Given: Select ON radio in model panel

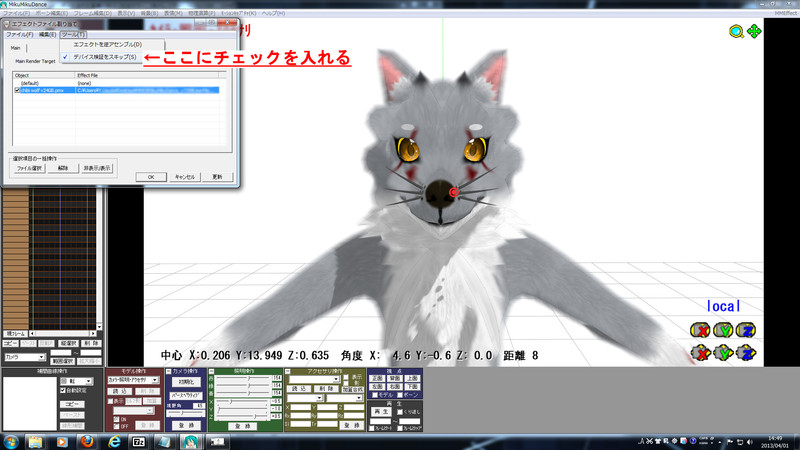Looking at the screenshot, I should (116, 419).
